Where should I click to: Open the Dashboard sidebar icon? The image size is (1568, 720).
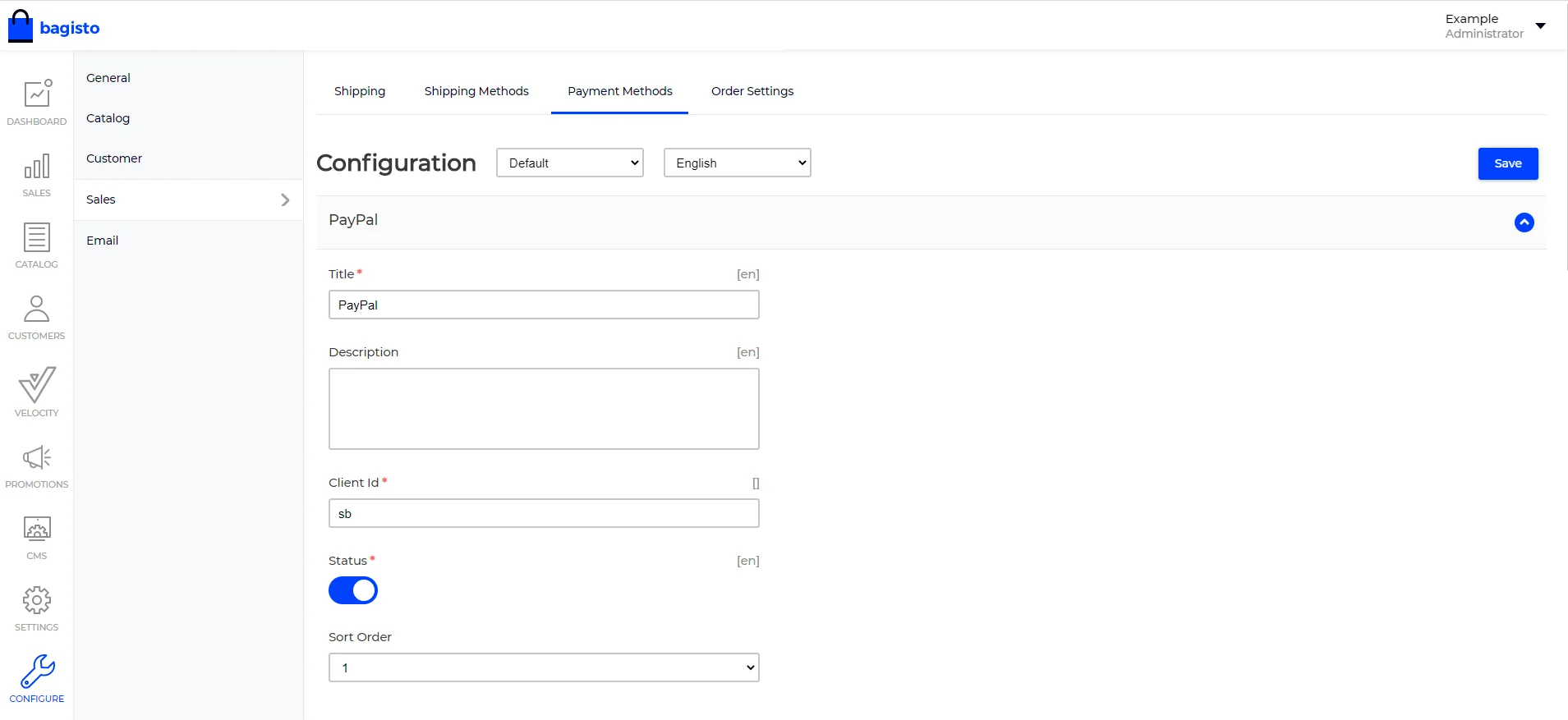click(x=37, y=94)
